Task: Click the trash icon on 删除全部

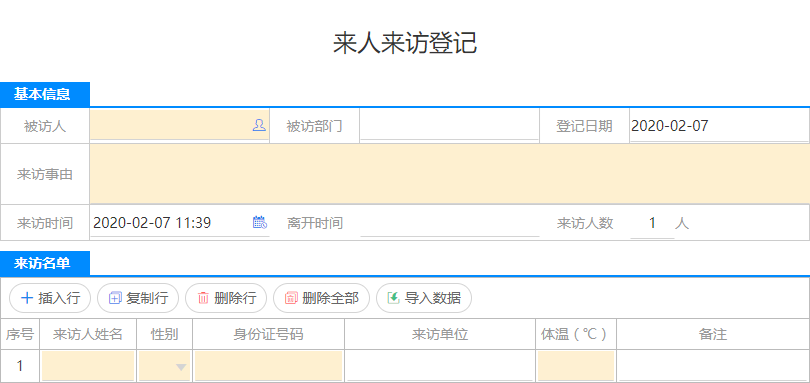Action: 291,298
